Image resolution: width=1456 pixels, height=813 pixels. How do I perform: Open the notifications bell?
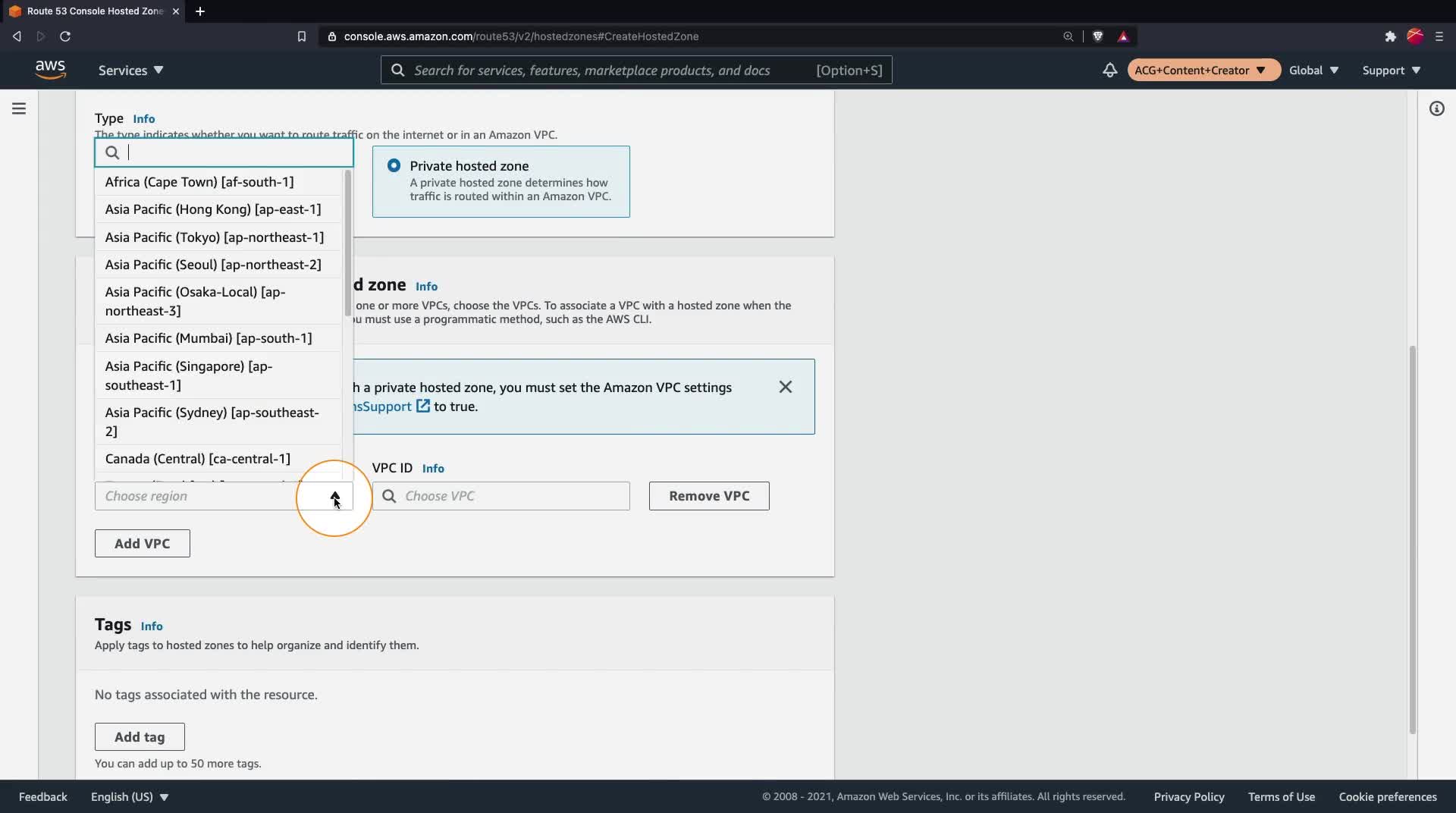pyautogui.click(x=1109, y=70)
